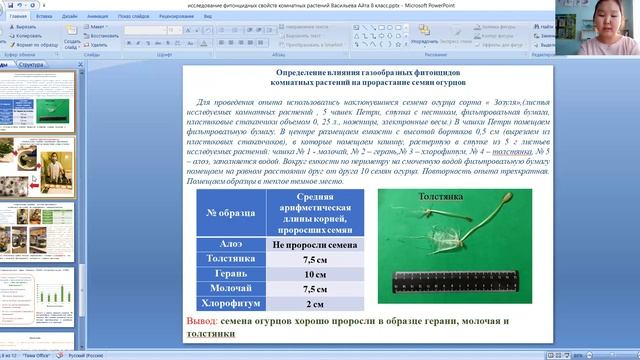Click the font name combo box

[145, 30]
